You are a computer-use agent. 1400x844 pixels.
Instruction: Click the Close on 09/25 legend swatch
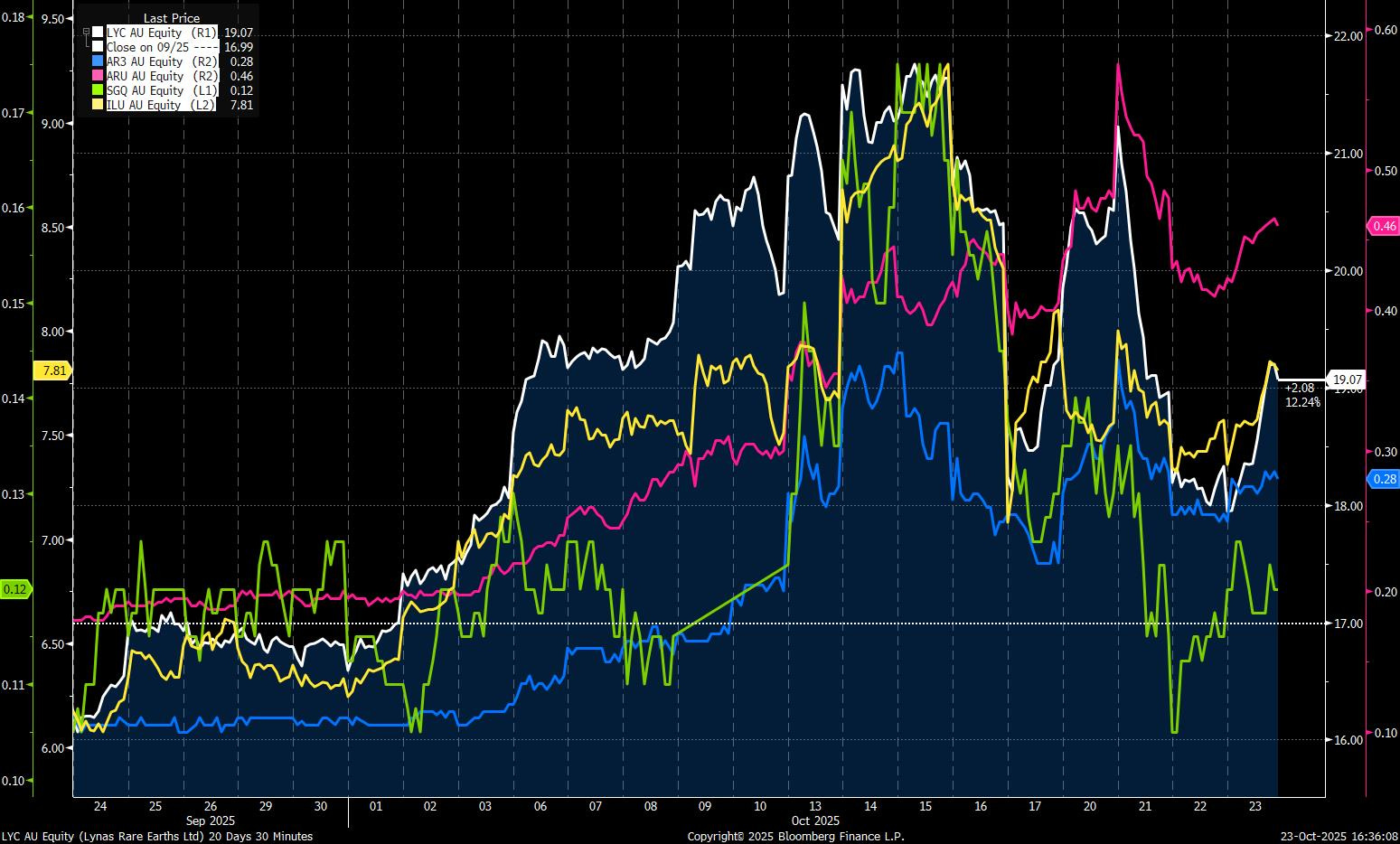pyautogui.click(x=98, y=46)
